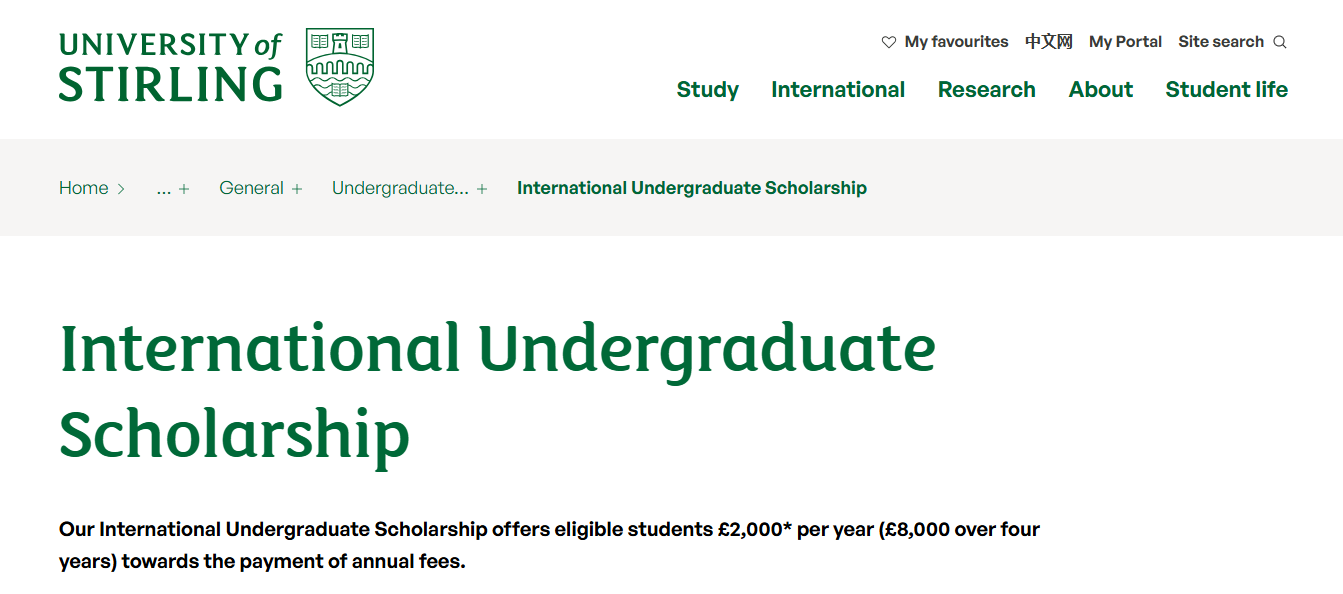This screenshot has height=594, width=1343.
Task: Expand the collapsed breadcrumb ellipsis
Action: click(x=171, y=188)
